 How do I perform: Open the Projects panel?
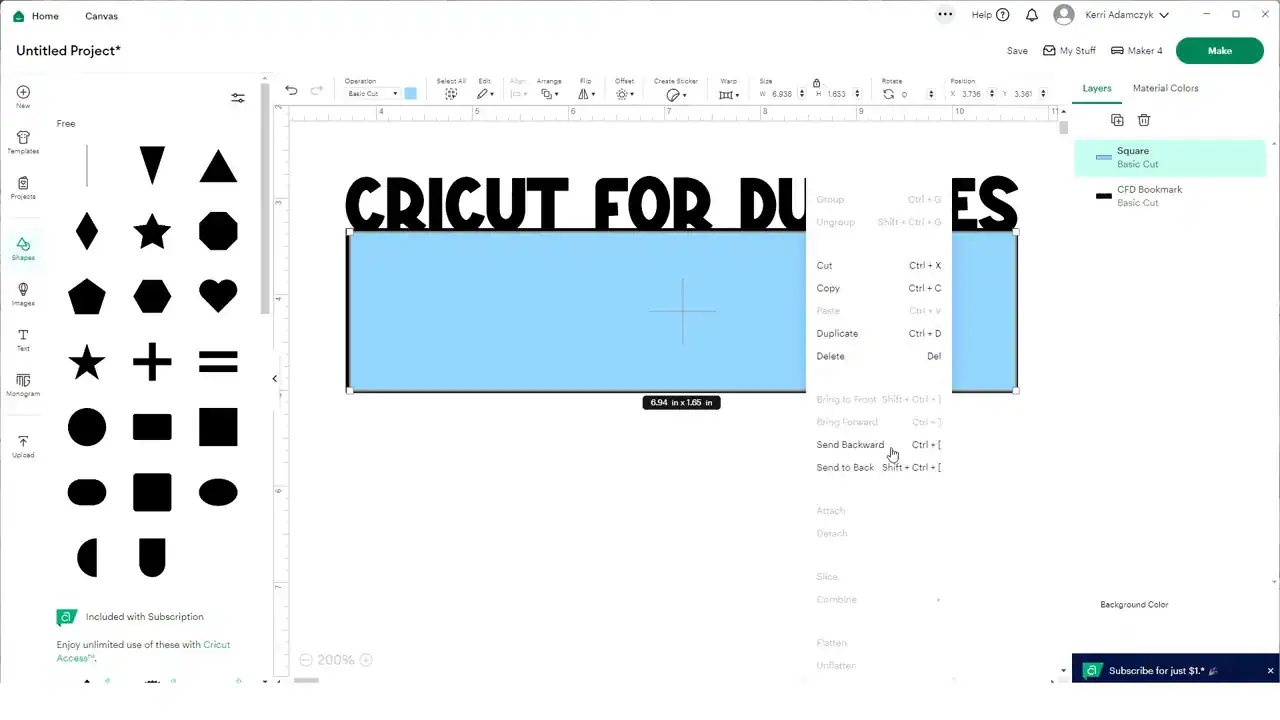pyautogui.click(x=23, y=188)
